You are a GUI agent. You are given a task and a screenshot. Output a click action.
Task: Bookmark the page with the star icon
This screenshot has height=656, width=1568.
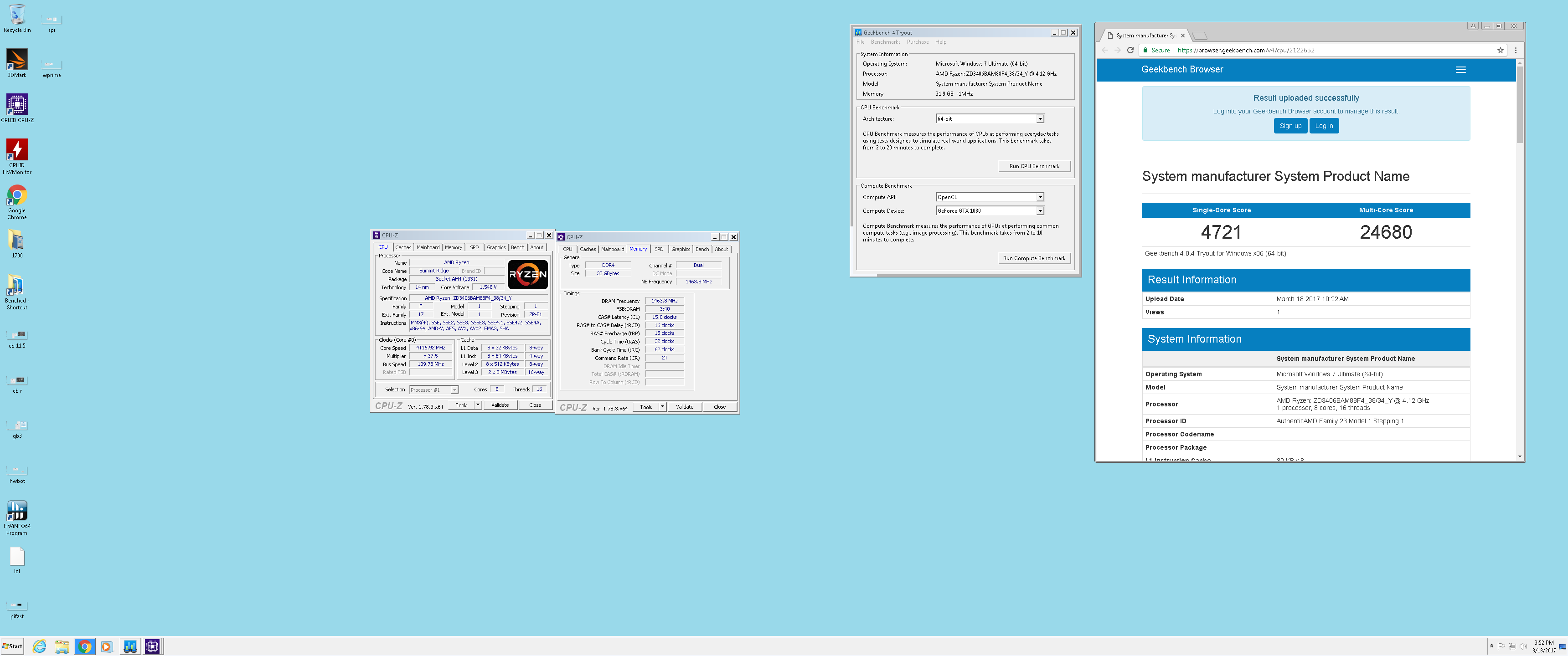tap(1501, 51)
